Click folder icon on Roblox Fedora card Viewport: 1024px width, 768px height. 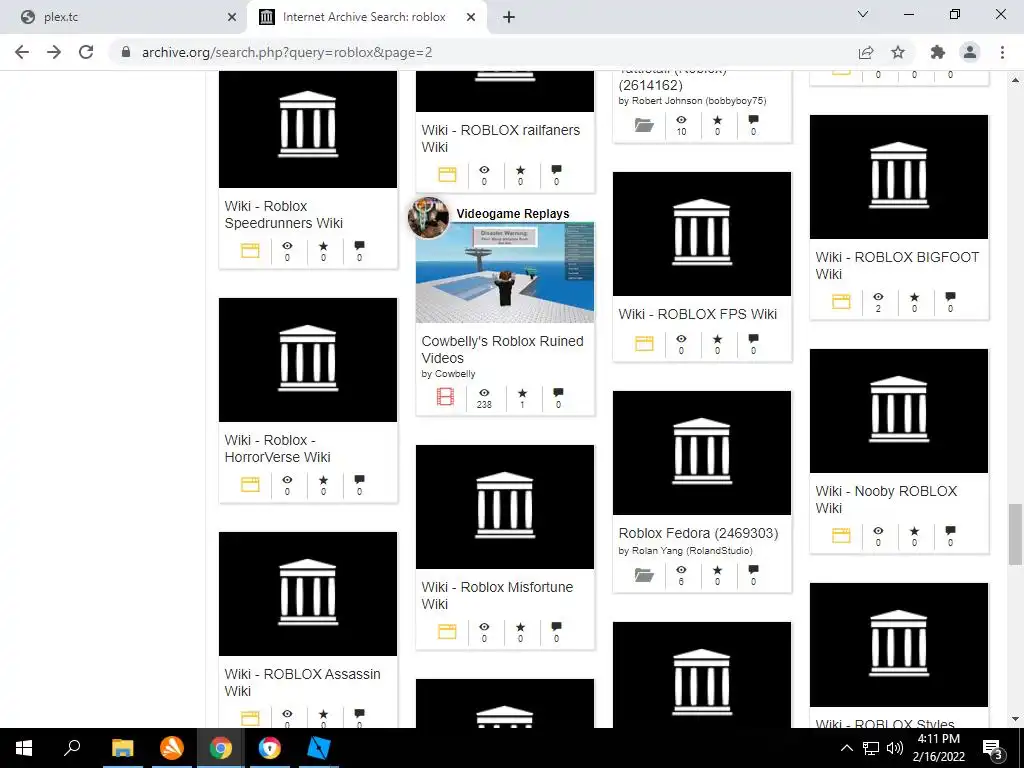(644, 575)
